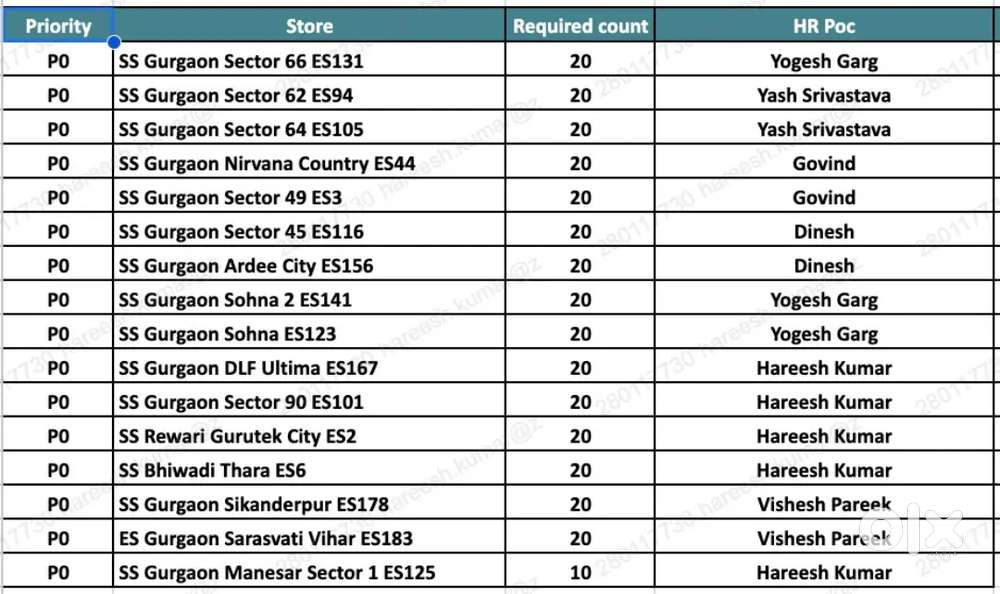Click the OLX watermark logo
The width and height of the screenshot is (1000, 594).
click(931, 530)
